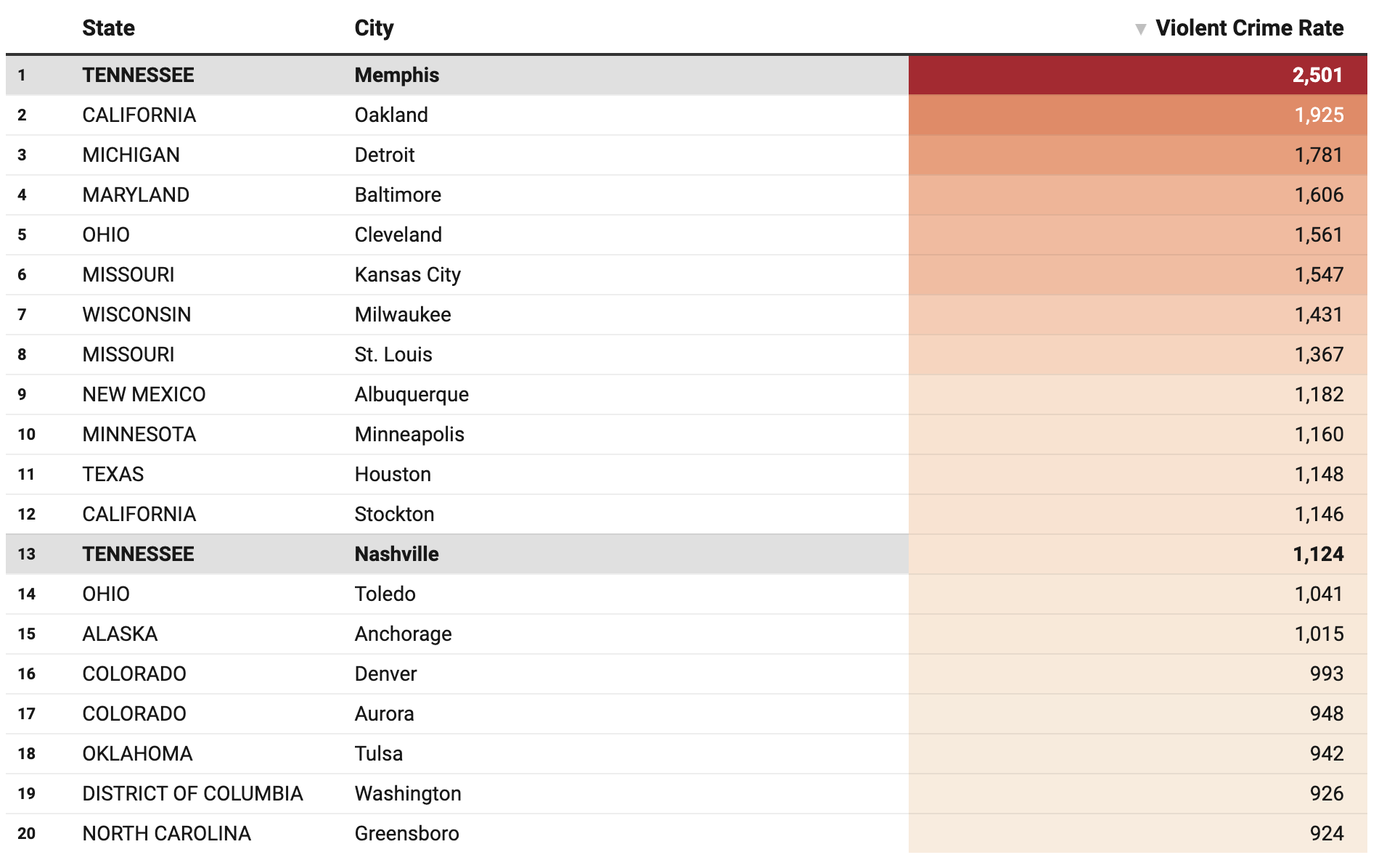Click the Kansas City cell

(x=407, y=275)
